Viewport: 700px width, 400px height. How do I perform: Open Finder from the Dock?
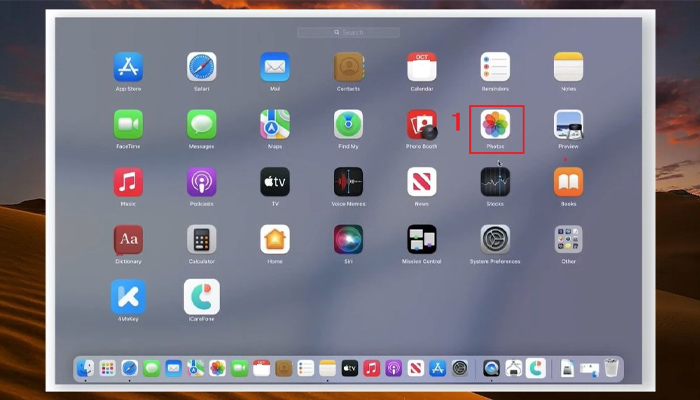tap(85, 368)
